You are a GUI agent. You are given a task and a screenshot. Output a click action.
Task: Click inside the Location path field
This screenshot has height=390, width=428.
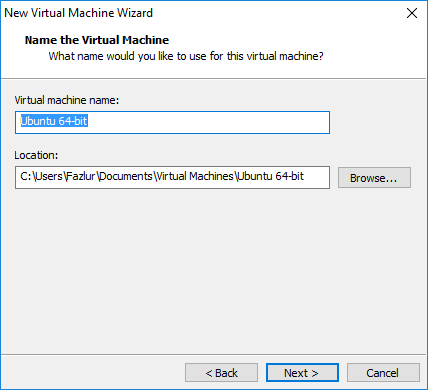pyautogui.click(x=172, y=177)
